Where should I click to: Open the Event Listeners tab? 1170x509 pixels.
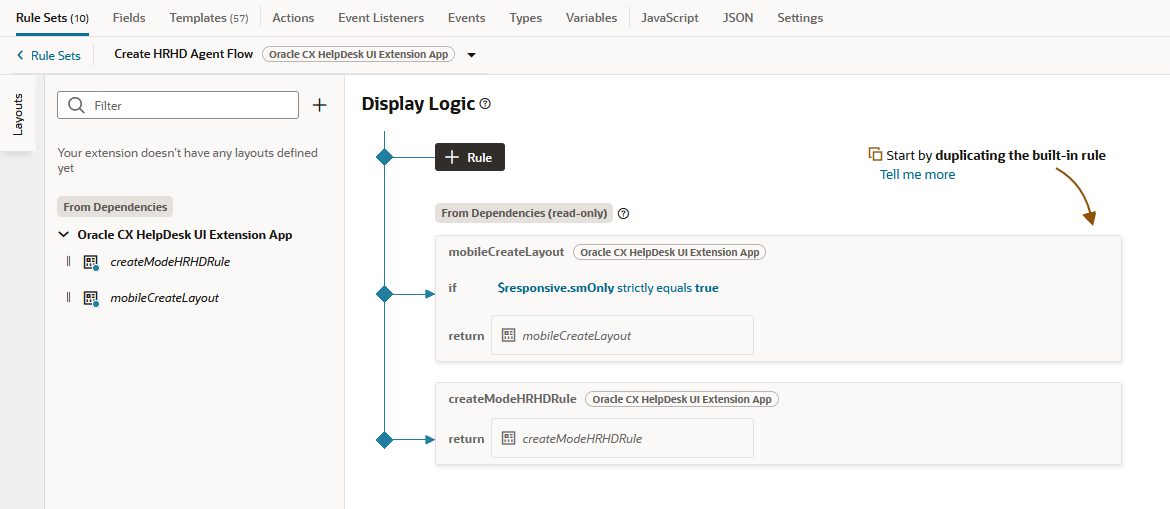pos(381,18)
